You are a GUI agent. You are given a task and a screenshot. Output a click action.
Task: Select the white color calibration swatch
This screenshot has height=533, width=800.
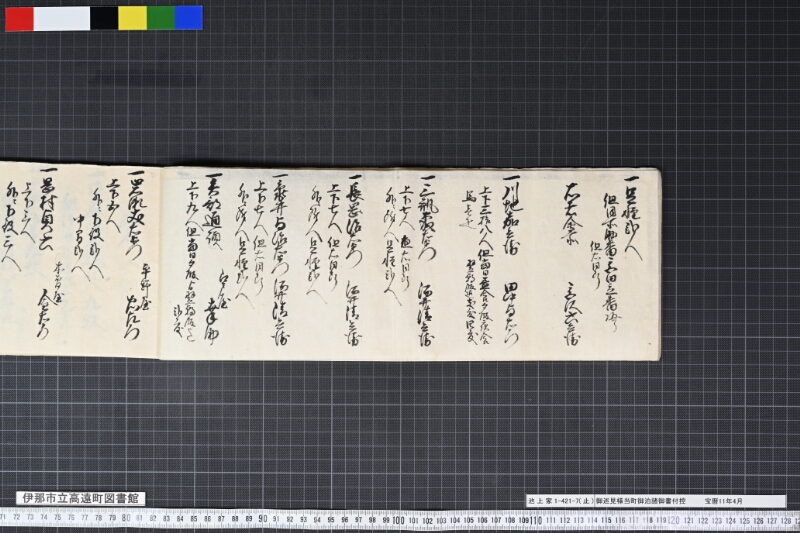point(62,18)
